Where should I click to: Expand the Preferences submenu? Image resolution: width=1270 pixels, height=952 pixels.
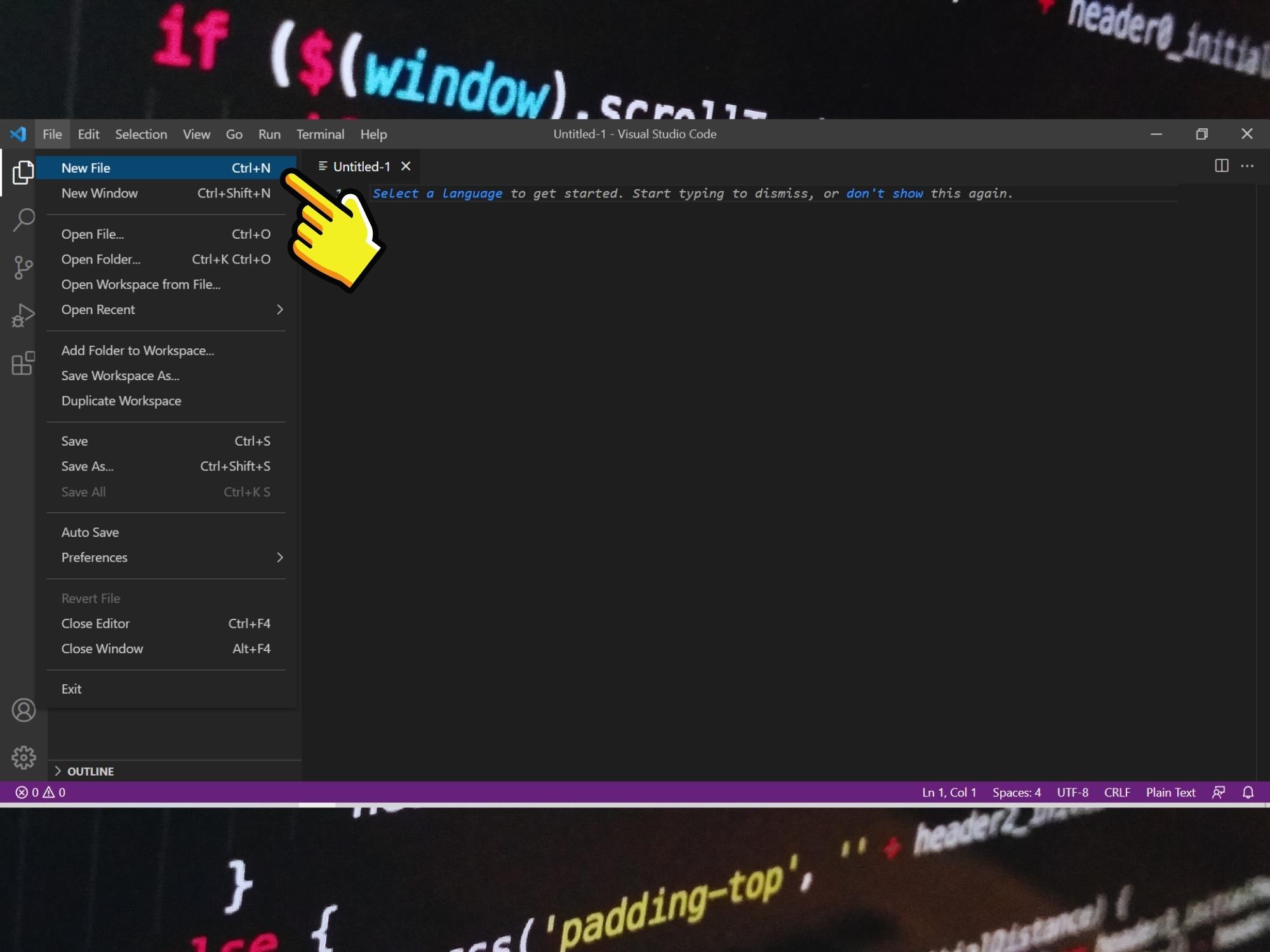coord(166,557)
